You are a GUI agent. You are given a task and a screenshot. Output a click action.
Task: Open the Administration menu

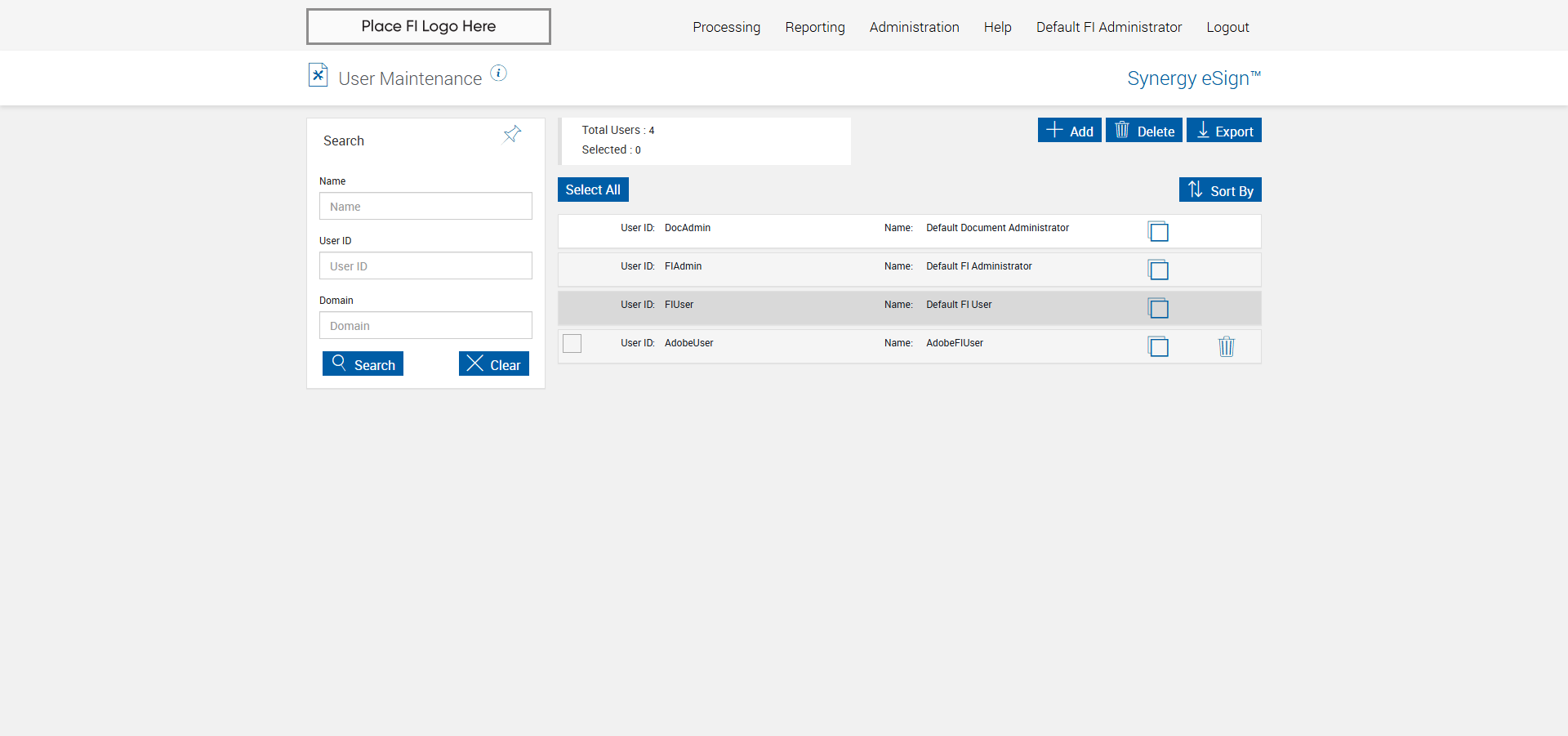(x=914, y=27)
